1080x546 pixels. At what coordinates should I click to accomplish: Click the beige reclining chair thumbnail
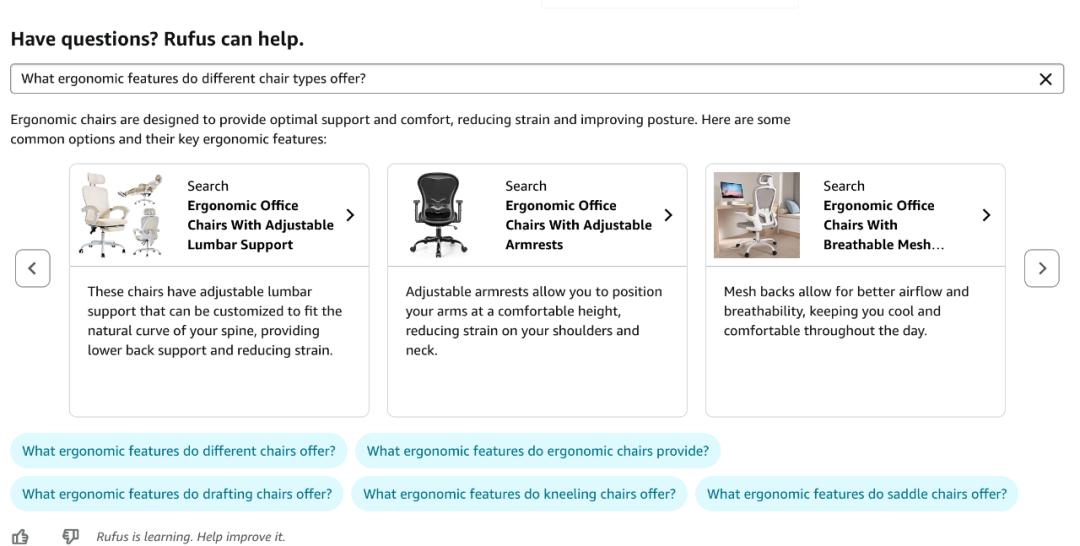[121, 215]
